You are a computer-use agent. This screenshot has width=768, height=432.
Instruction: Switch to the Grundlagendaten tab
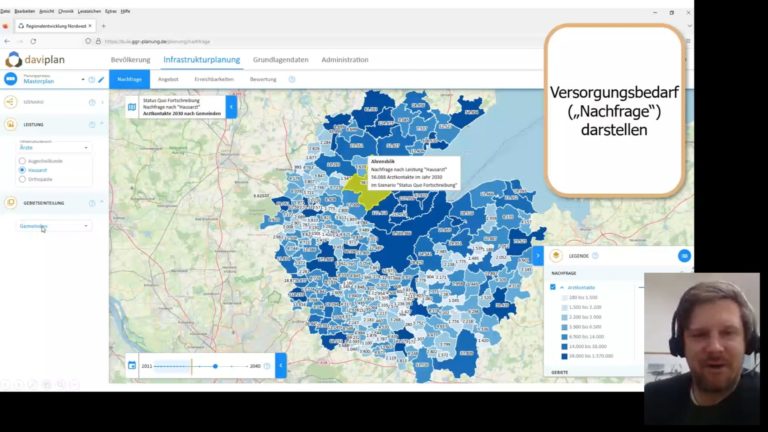[x=281, y=60]
